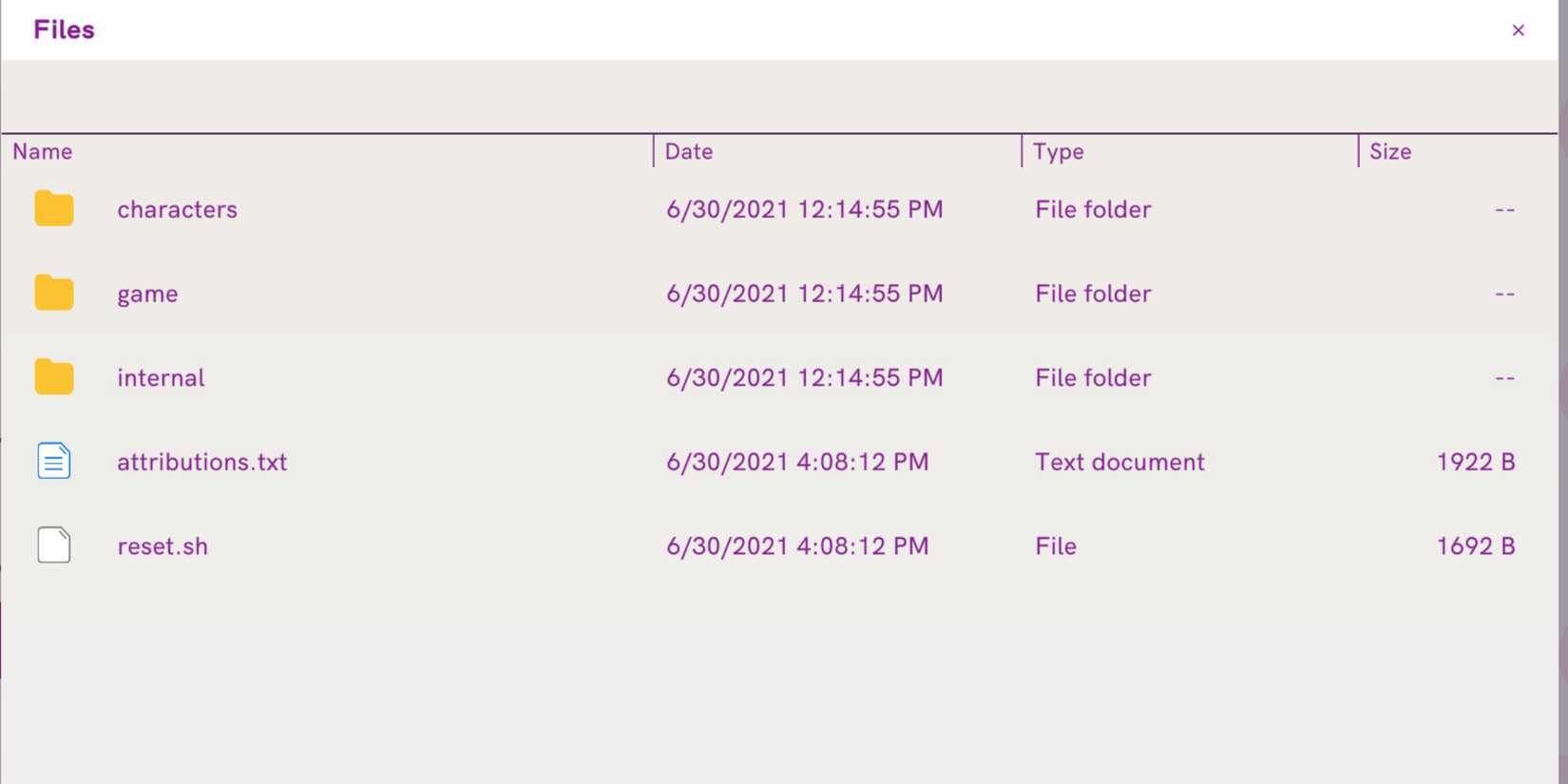The width and height of the screenshot is (1568, 784).
Task: Click the Text document type label
Action: (x=1119, y=462)
